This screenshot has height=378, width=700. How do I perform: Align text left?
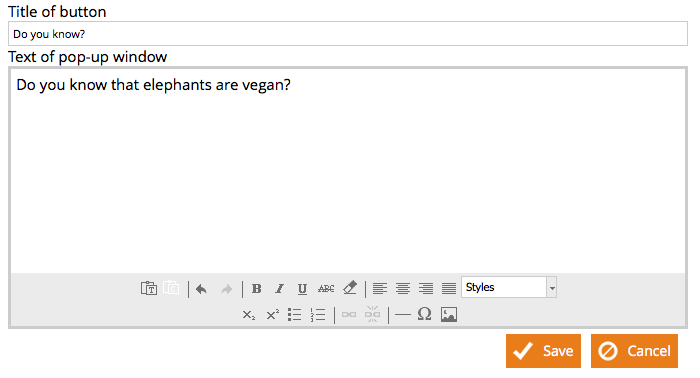coord(380,288)
